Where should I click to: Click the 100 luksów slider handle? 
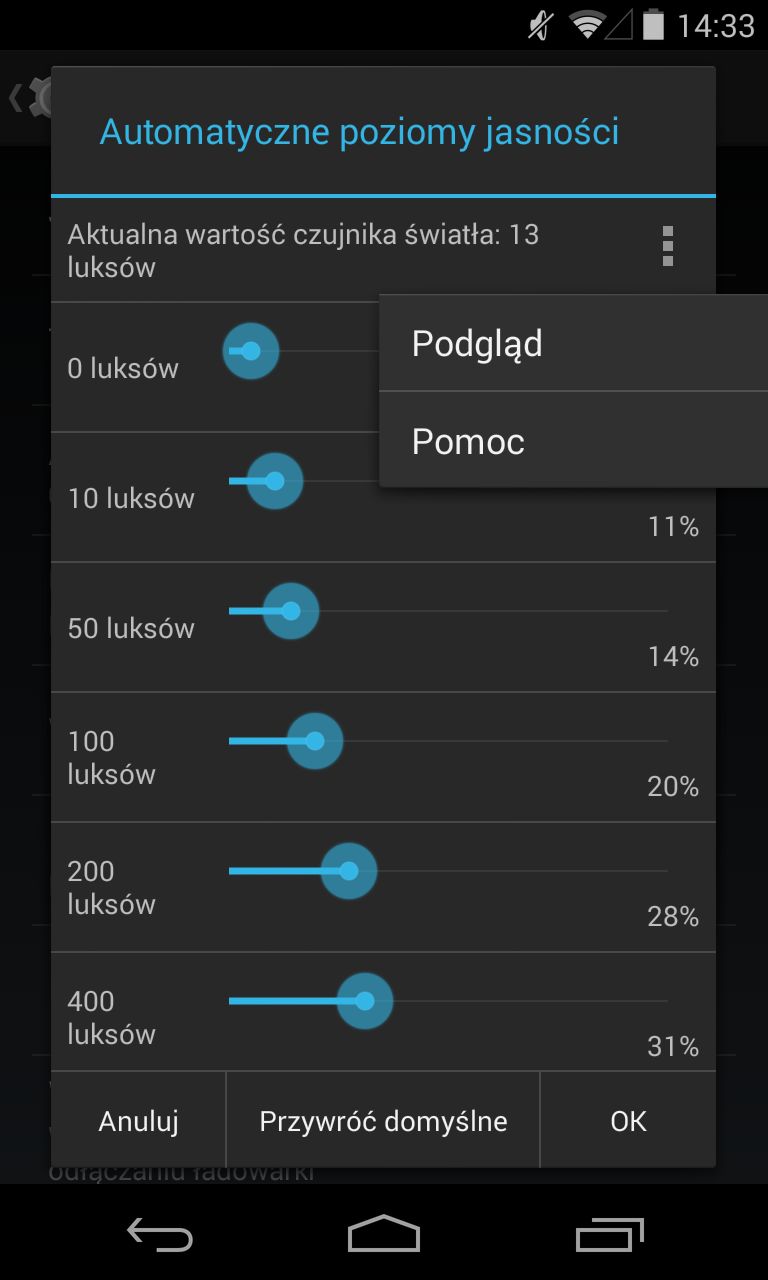pos(315,741)
